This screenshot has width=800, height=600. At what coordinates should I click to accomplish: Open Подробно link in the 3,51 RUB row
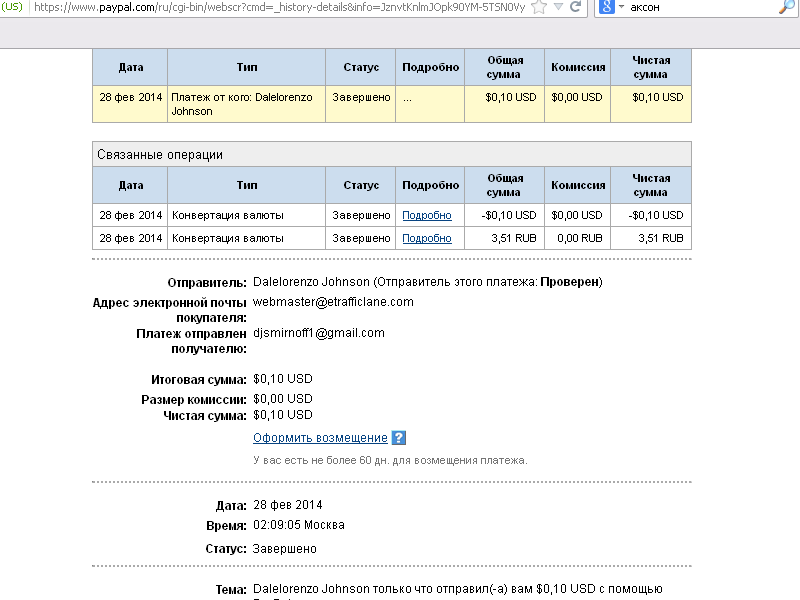pos(427,238)
